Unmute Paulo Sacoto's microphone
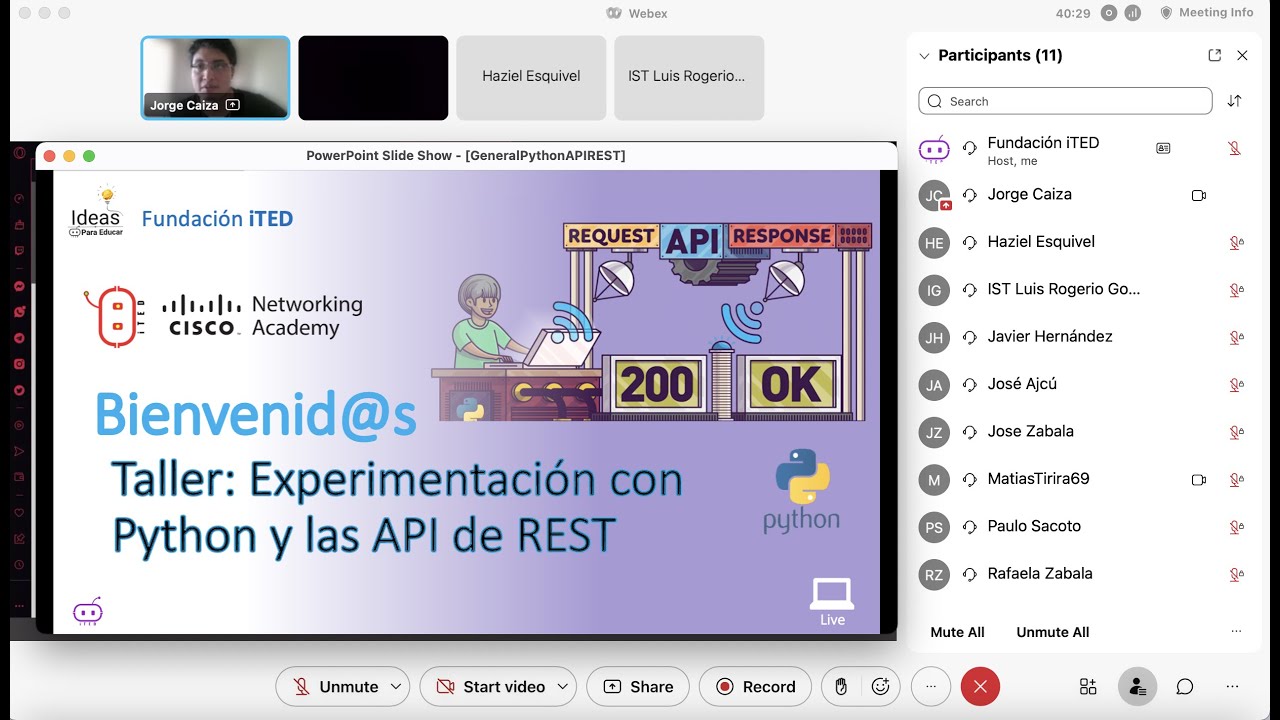The height and width of the screenshot is (720, 1280). (x=1236, y=527)
